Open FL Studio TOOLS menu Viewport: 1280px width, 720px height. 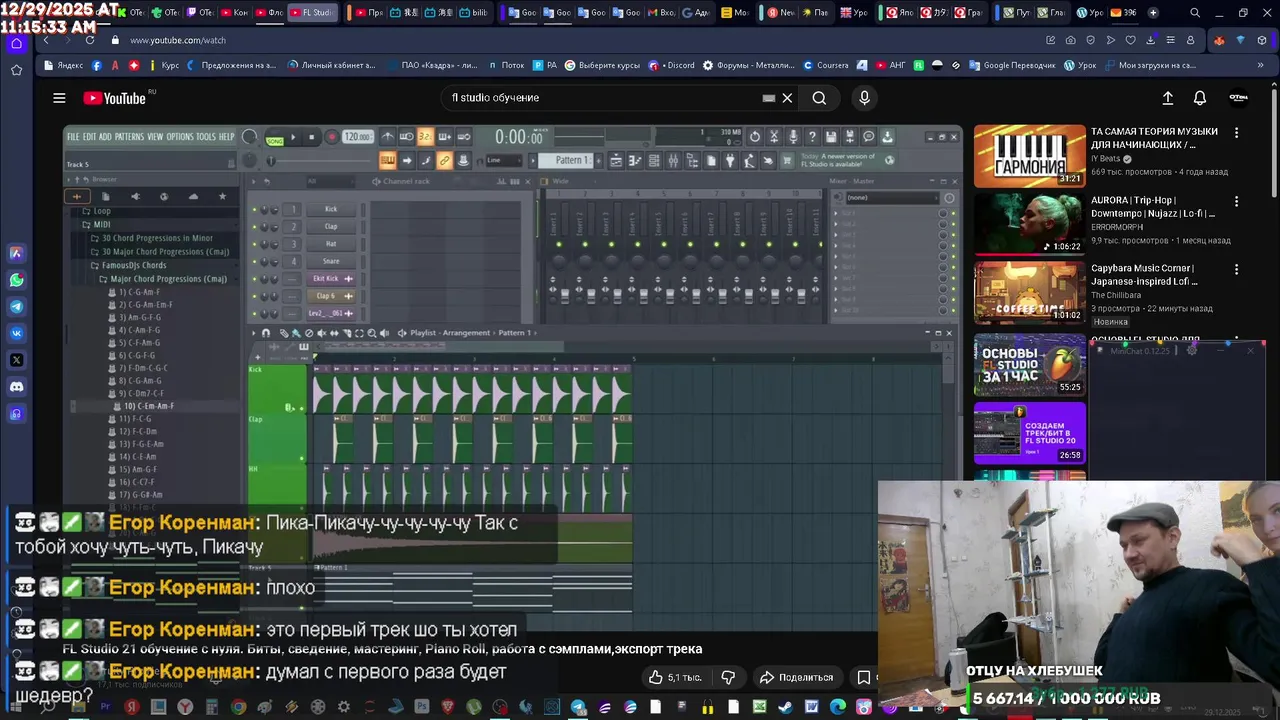206,137
